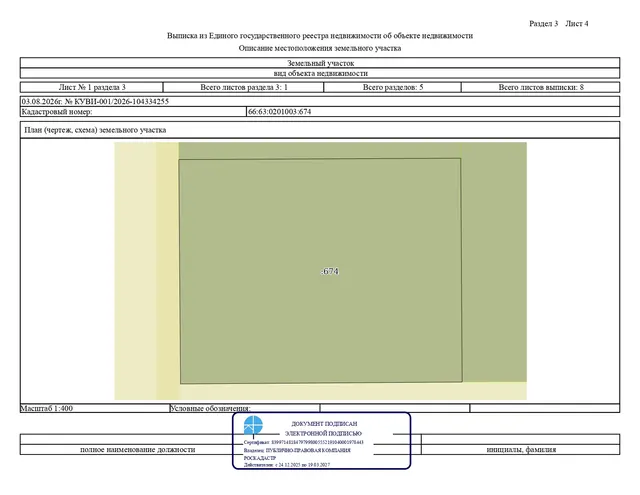This screenshot has width=640, height=495.
Task: Click 'План (чертеж, схема) земельного участка' heading
Action: point(95,130)
